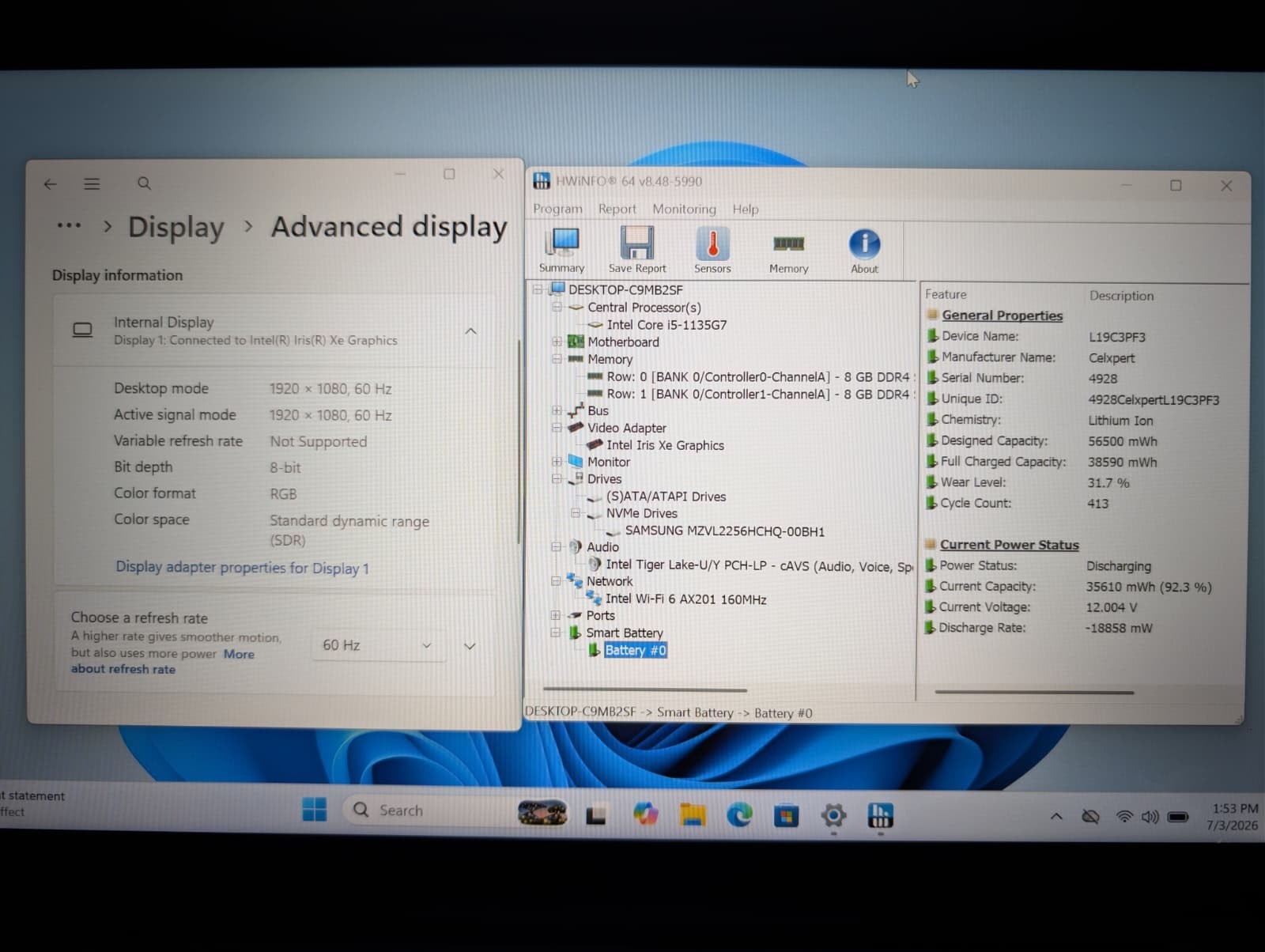Open the Help menu in HWiNFO

[x=745, y=209]
